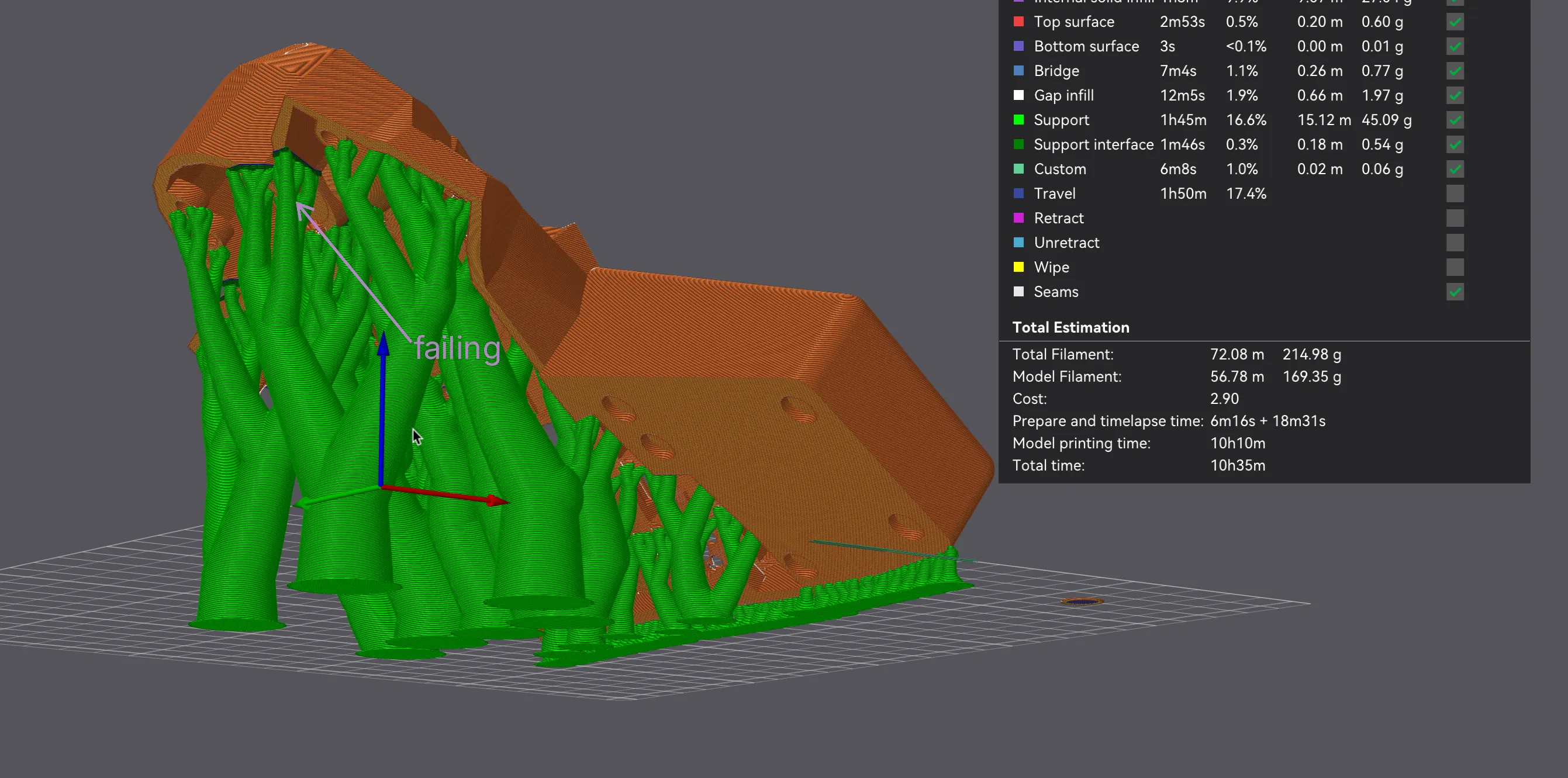
Task: Click the yellow Wipe color swatch
Action: 1019,267
